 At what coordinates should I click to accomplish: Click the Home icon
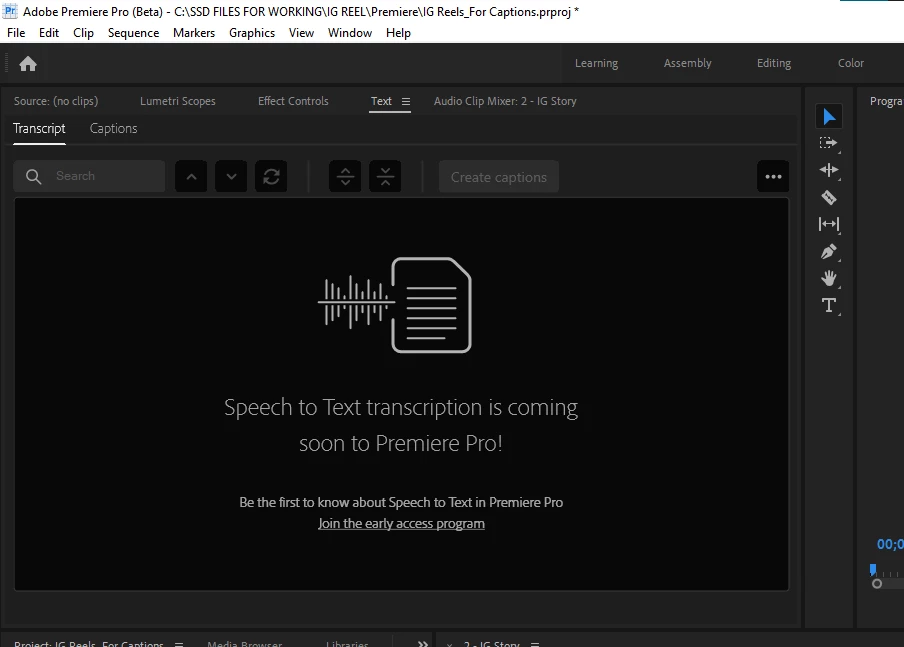click(28, 63)
